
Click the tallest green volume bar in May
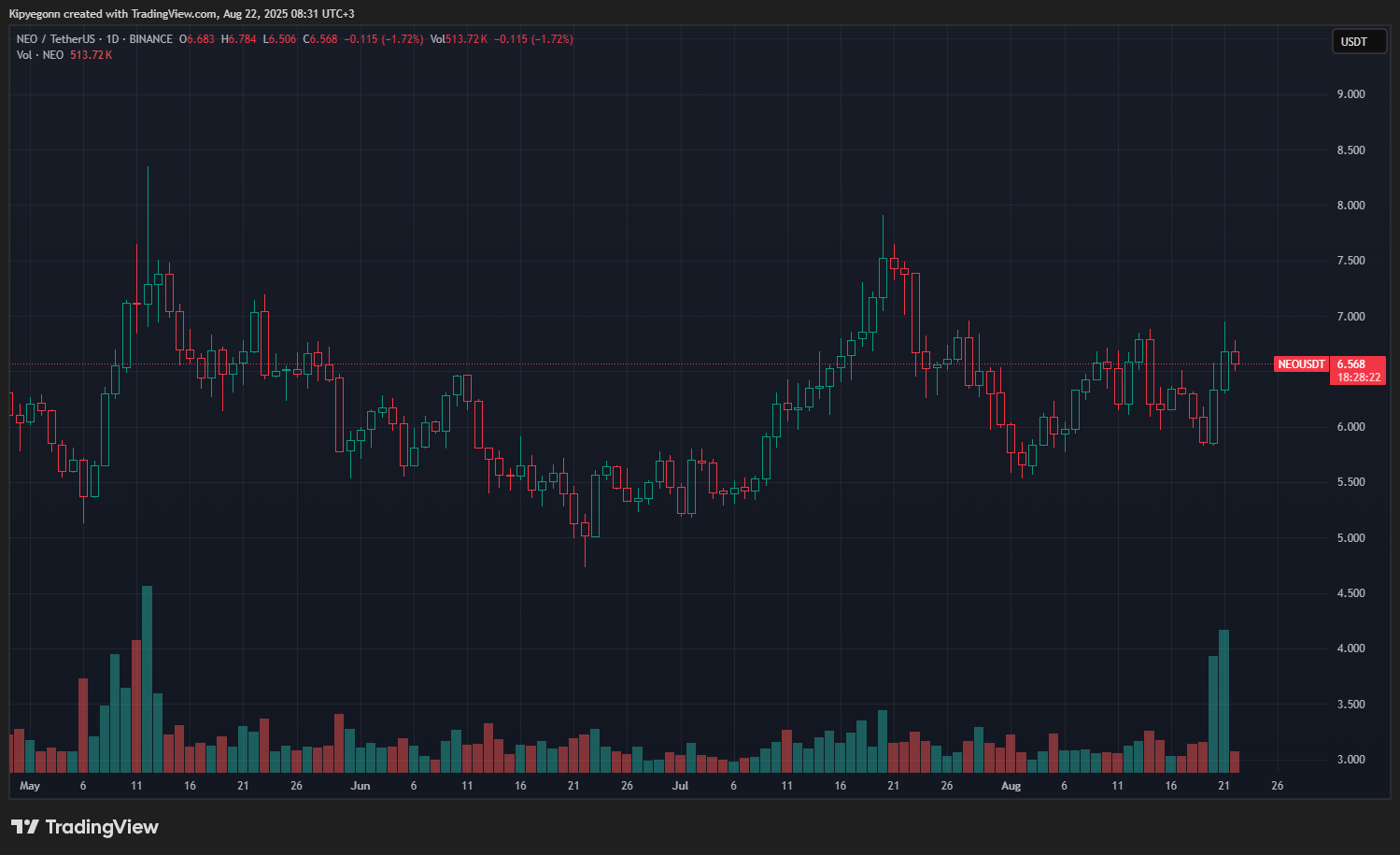[147, 678]
